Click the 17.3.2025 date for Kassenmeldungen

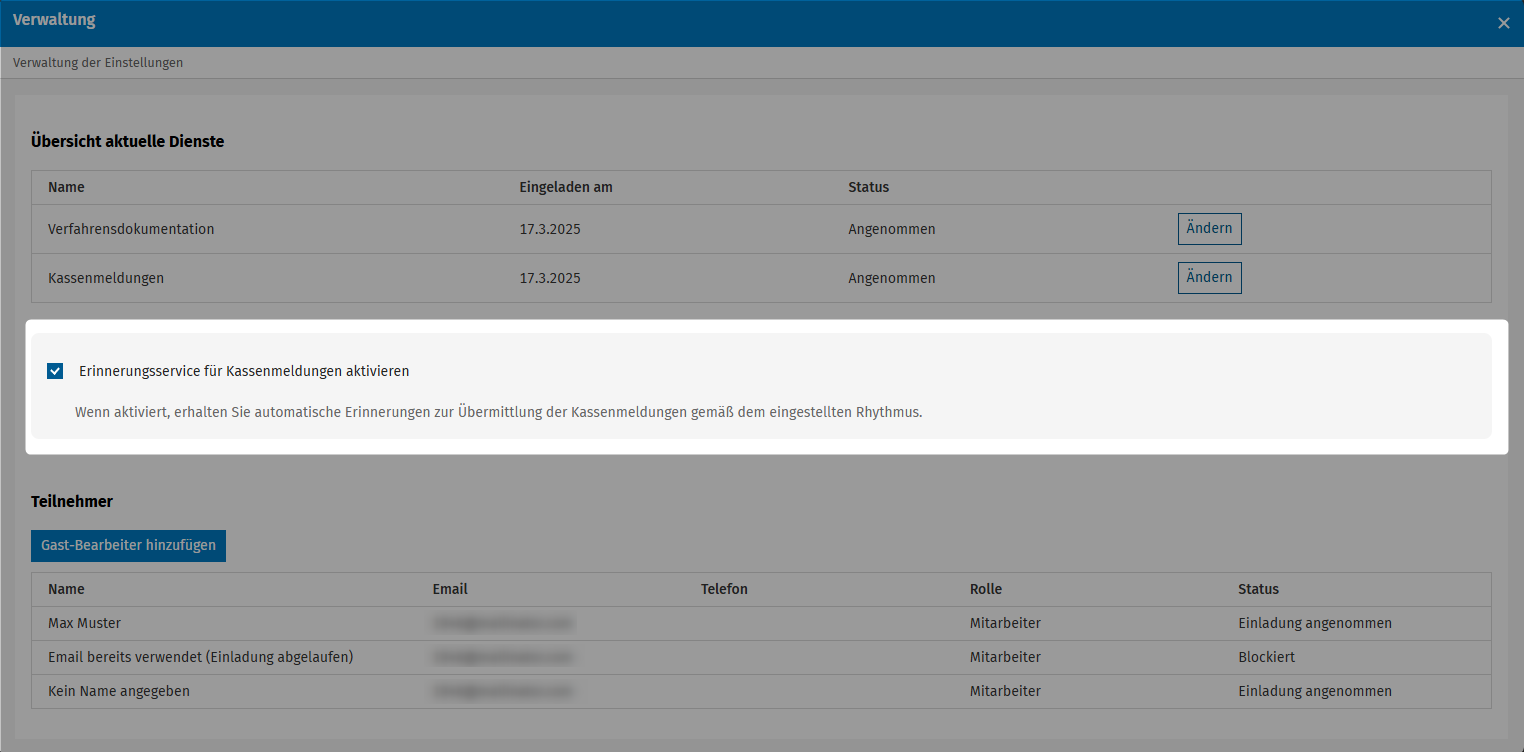click(550, 278)
